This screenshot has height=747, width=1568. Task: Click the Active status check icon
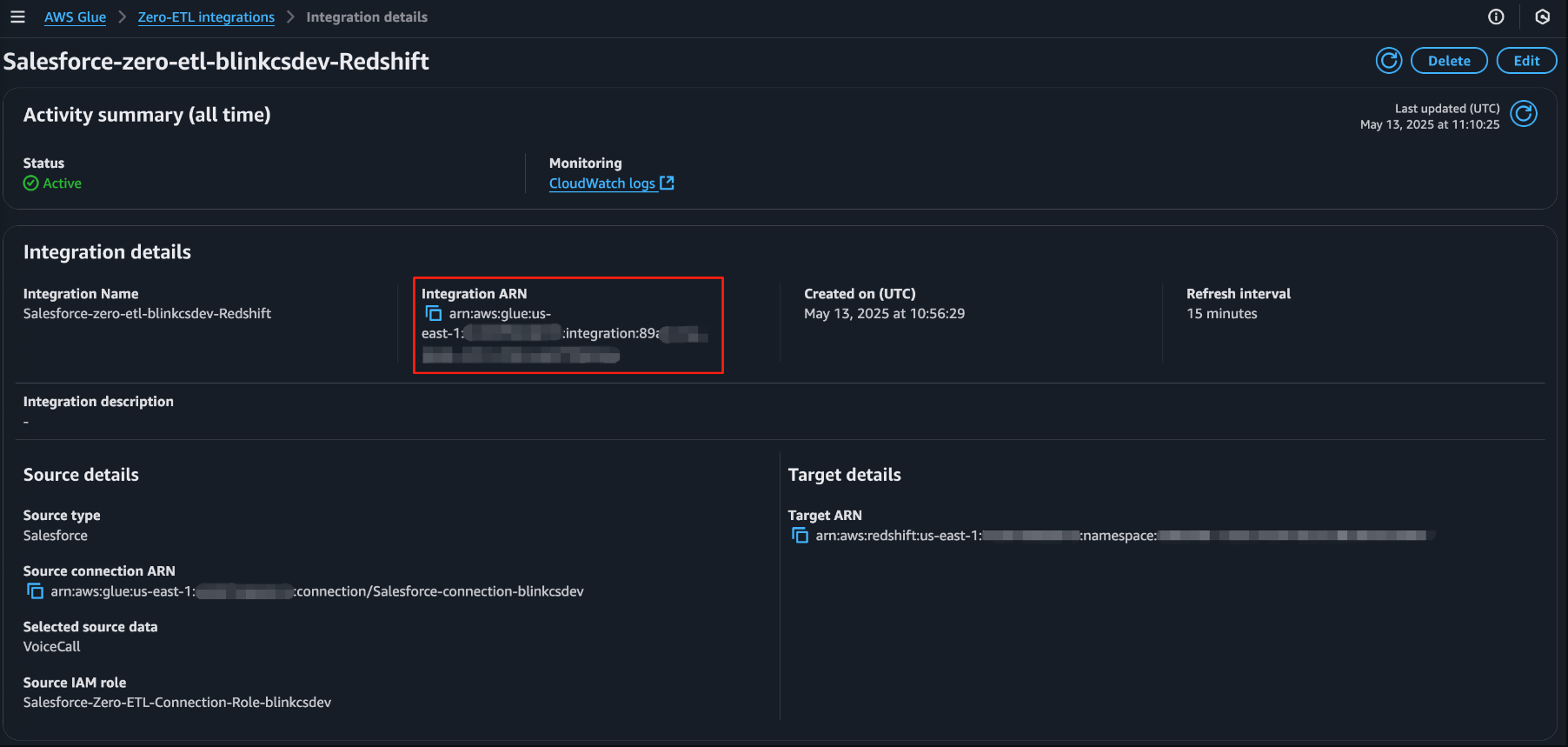pyautogui.click(x=30, y=183)
